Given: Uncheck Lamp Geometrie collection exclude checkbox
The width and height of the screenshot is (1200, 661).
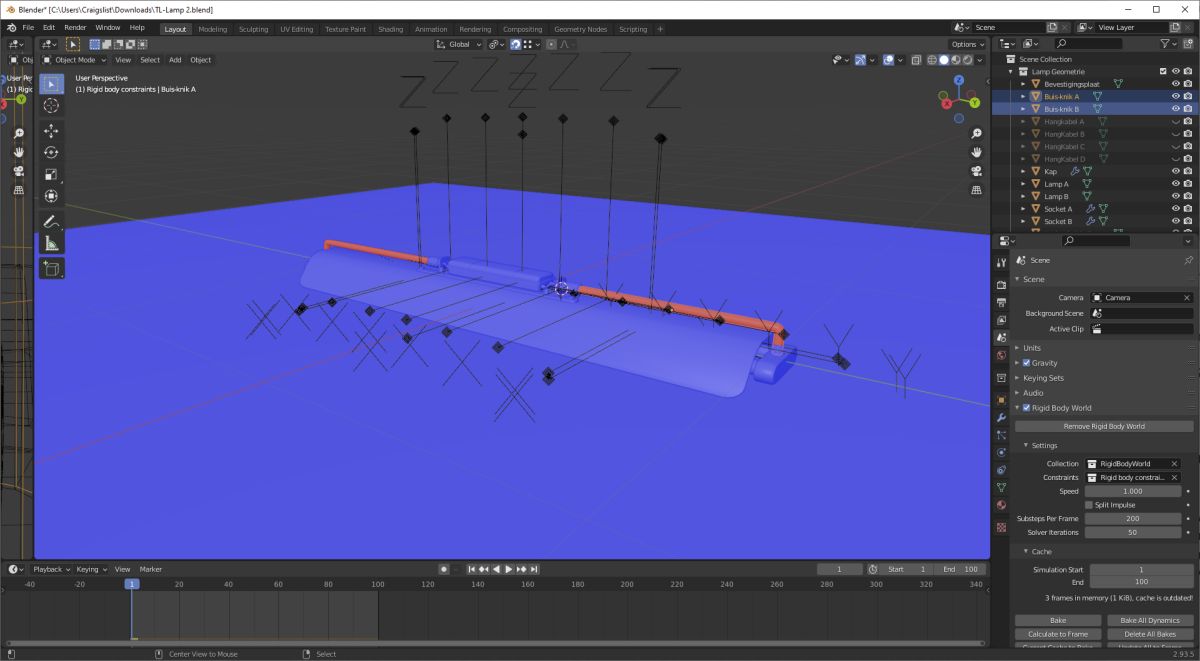Looking at the screenshot, I should (1162, 71).
